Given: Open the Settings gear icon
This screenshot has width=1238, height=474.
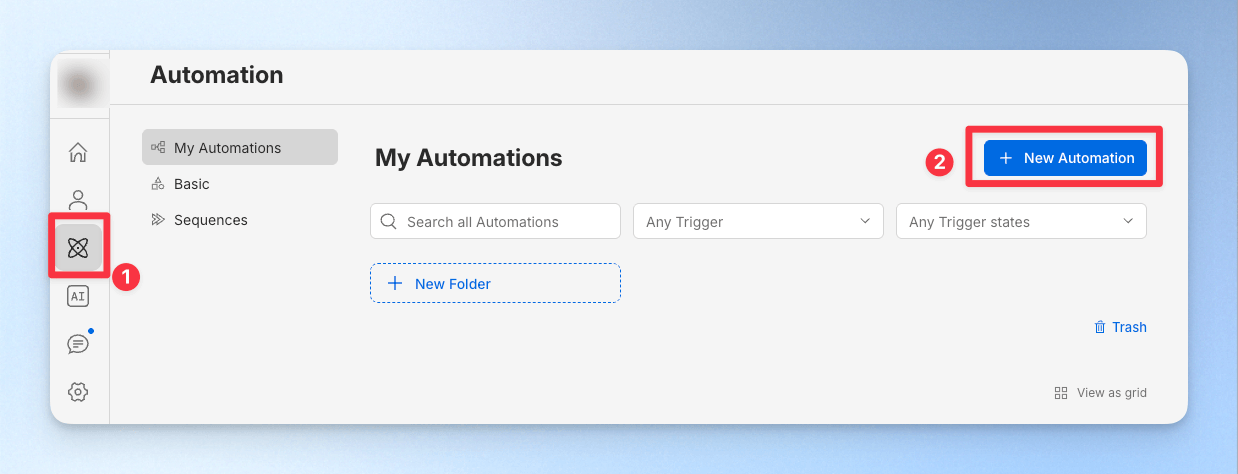Looking at the screenshot, I should tap(78, 391).
